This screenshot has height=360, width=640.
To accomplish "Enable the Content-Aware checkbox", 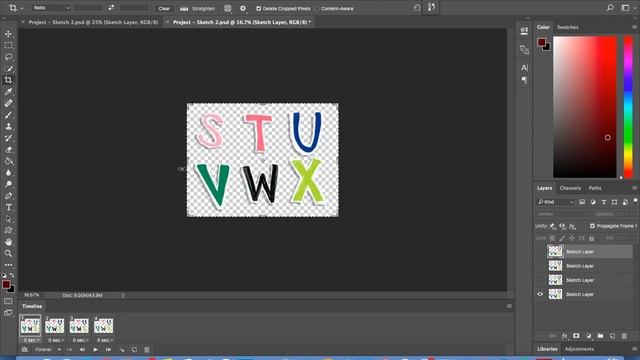I will click(317, 8).
